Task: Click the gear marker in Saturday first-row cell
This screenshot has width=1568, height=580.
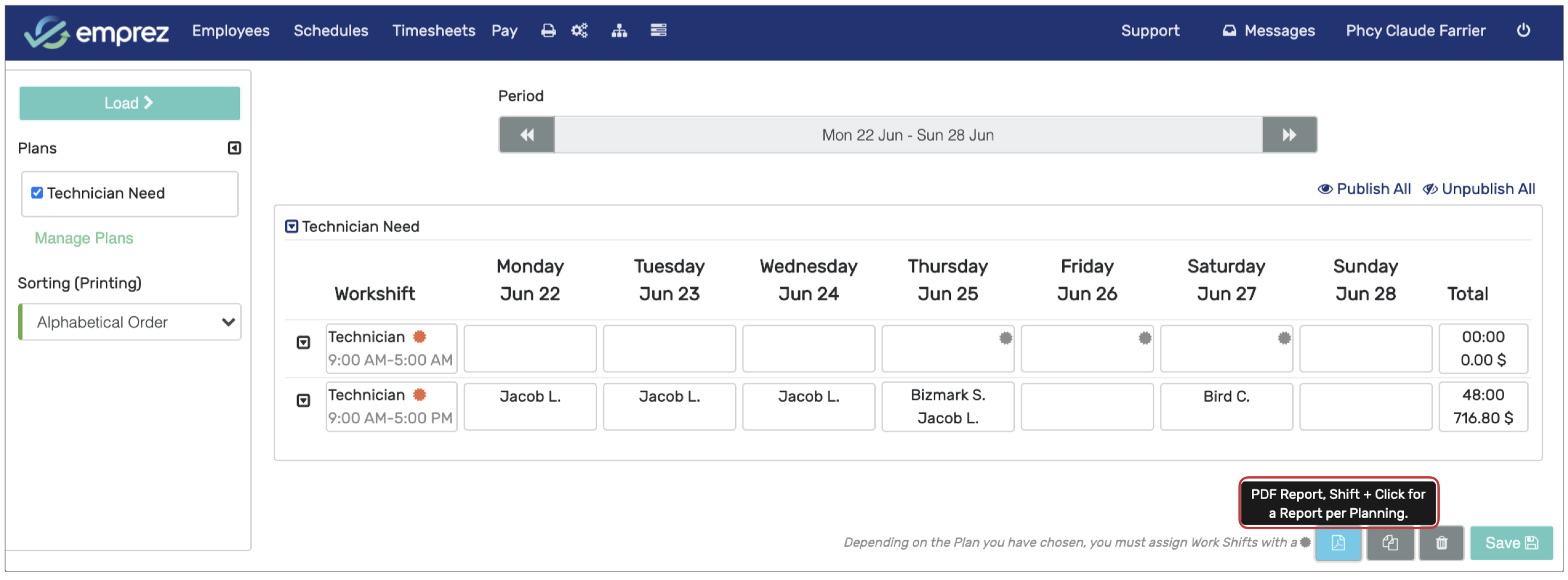Action: (x=1285, y=337)
